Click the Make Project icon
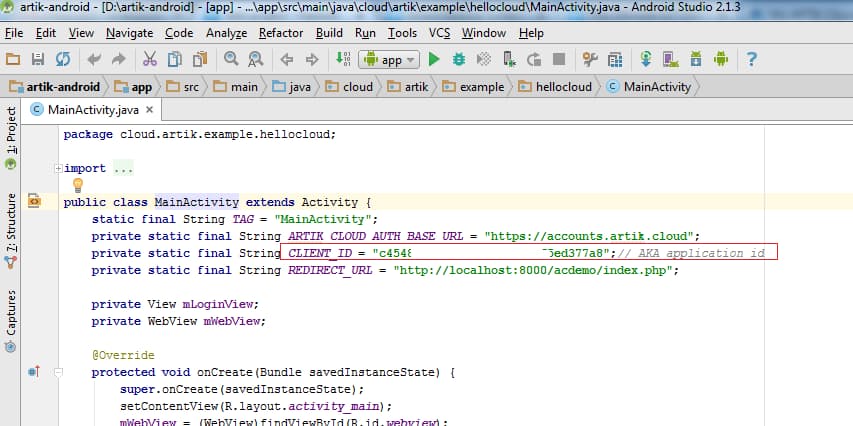 point(343,59)
